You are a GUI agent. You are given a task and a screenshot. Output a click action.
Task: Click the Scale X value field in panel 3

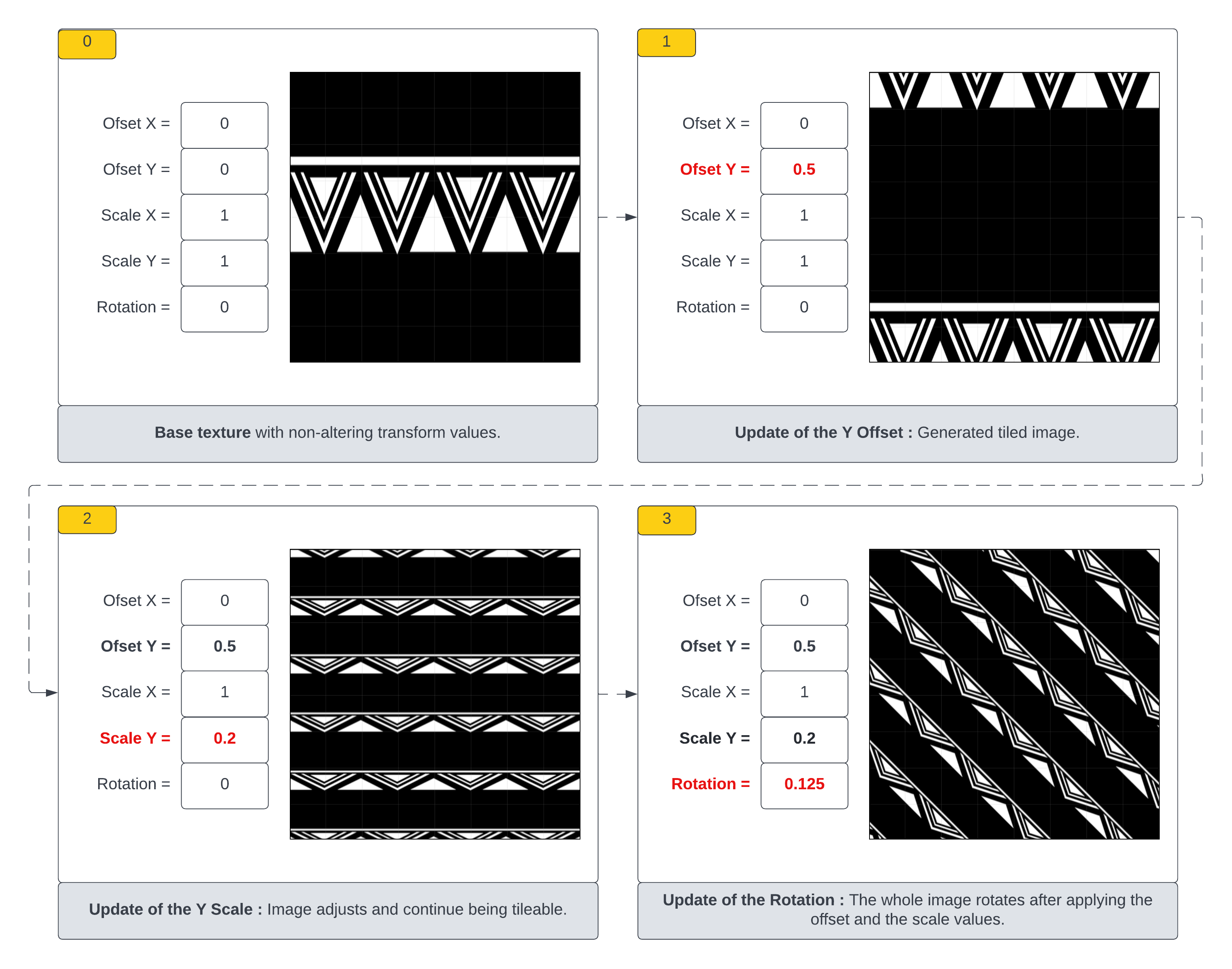click(x=804, y=694)
